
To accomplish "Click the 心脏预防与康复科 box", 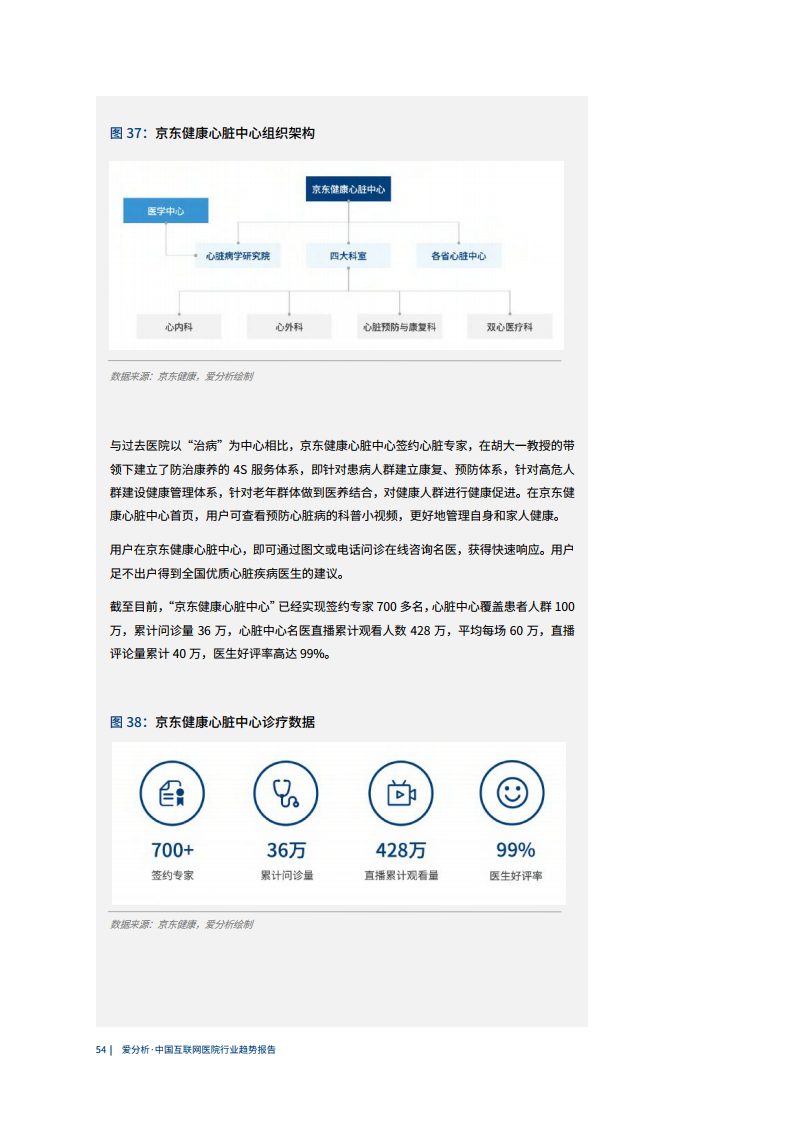I will click(399, 326).
